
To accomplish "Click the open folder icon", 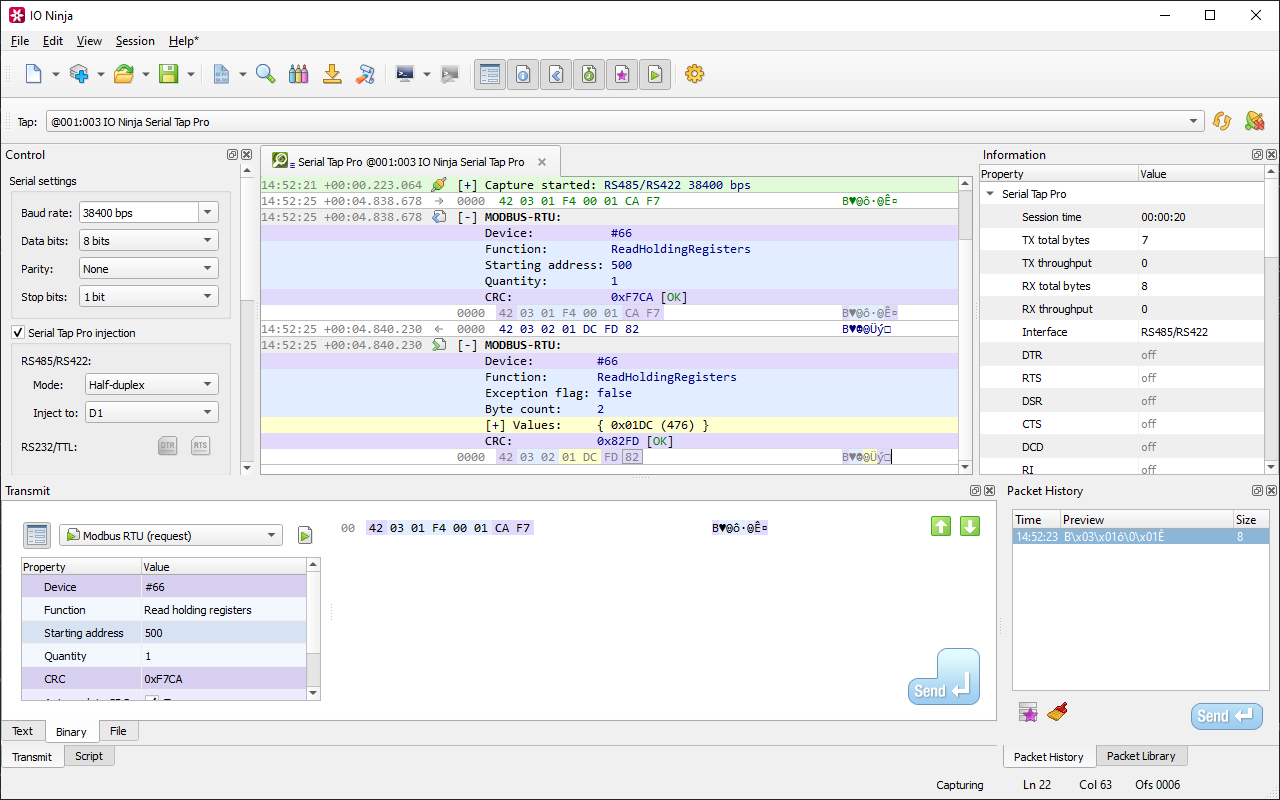I will [124, 74].
